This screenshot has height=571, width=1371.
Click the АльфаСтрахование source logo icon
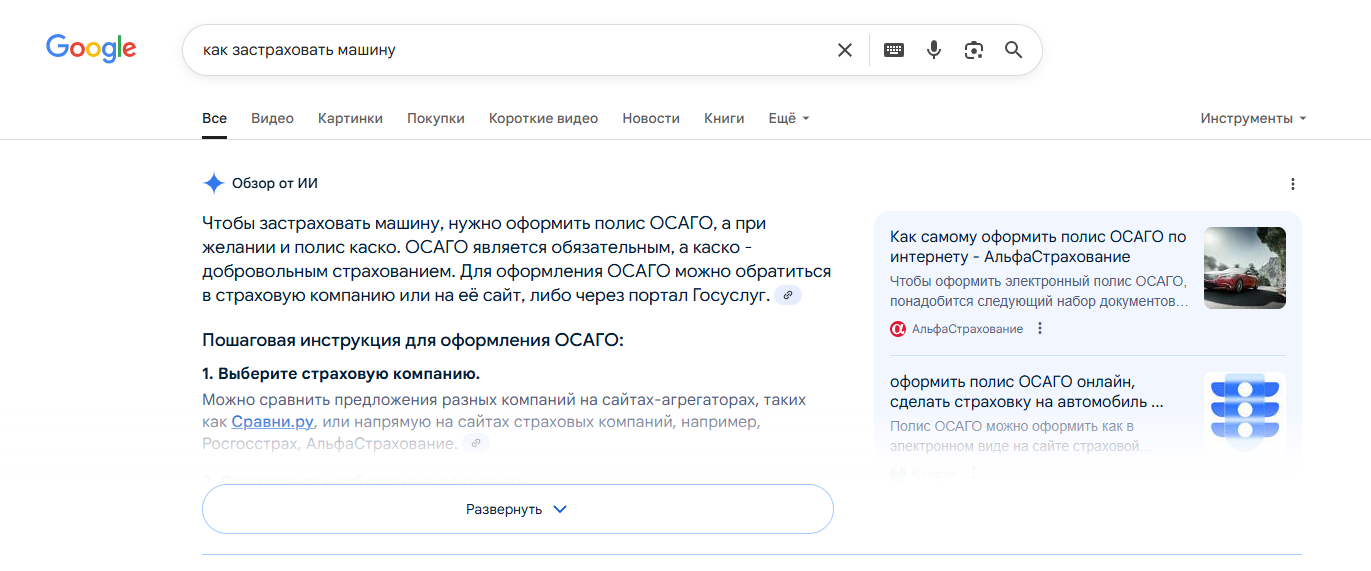point(898,329)
